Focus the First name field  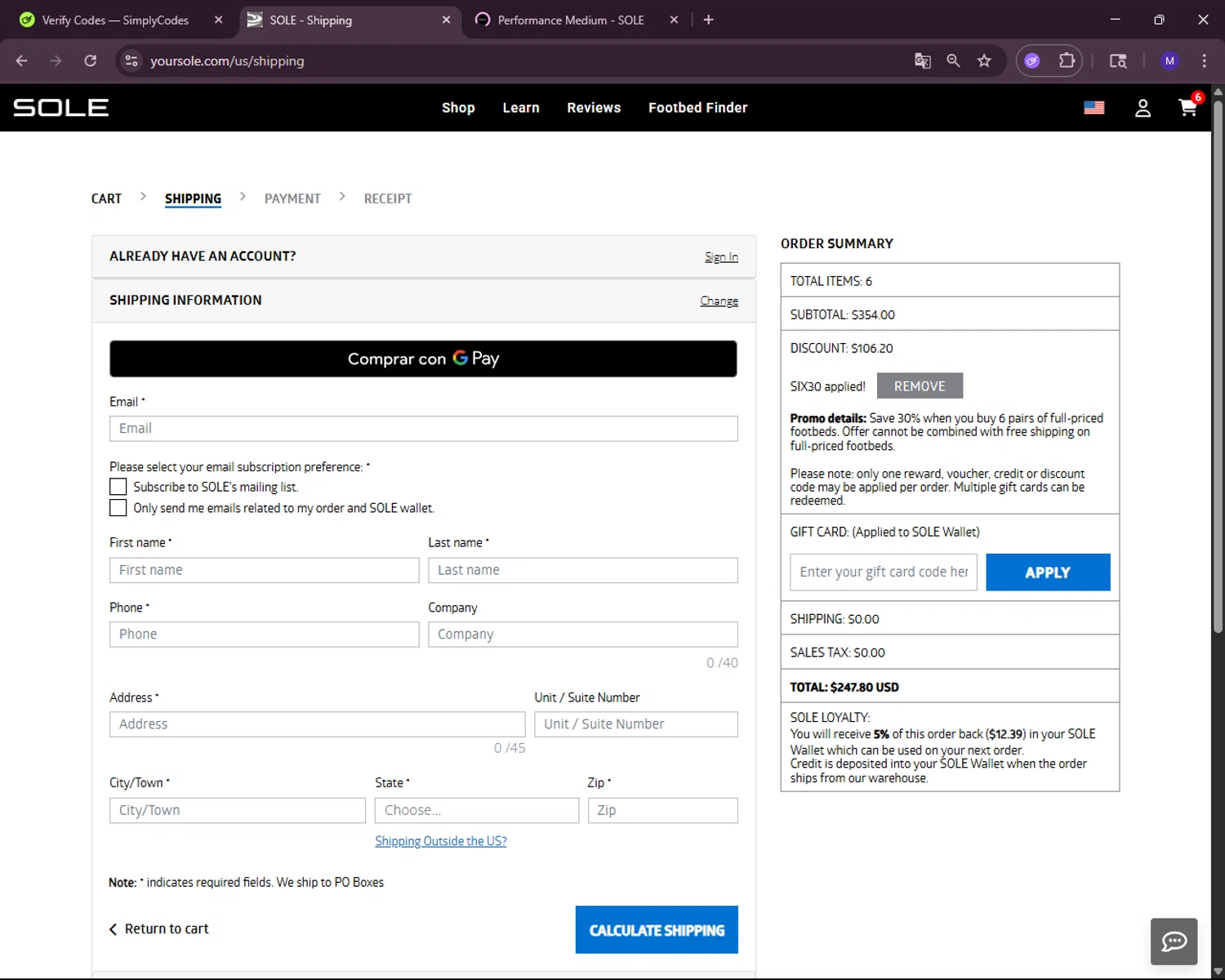point(265,570)
